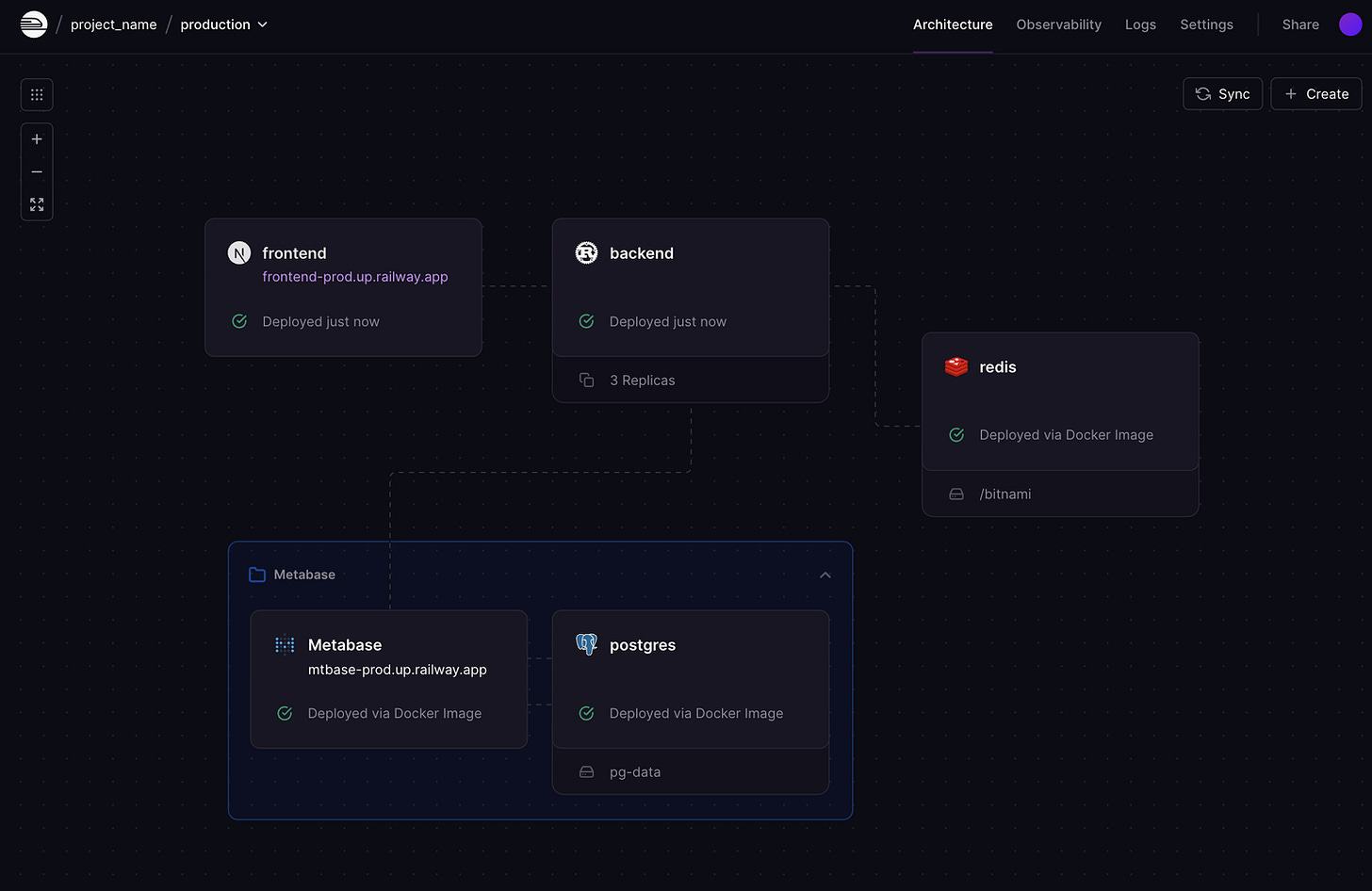Open the project_name breadcrumb link
This screenshot has height=891, width=1372.
click(114, 24)
